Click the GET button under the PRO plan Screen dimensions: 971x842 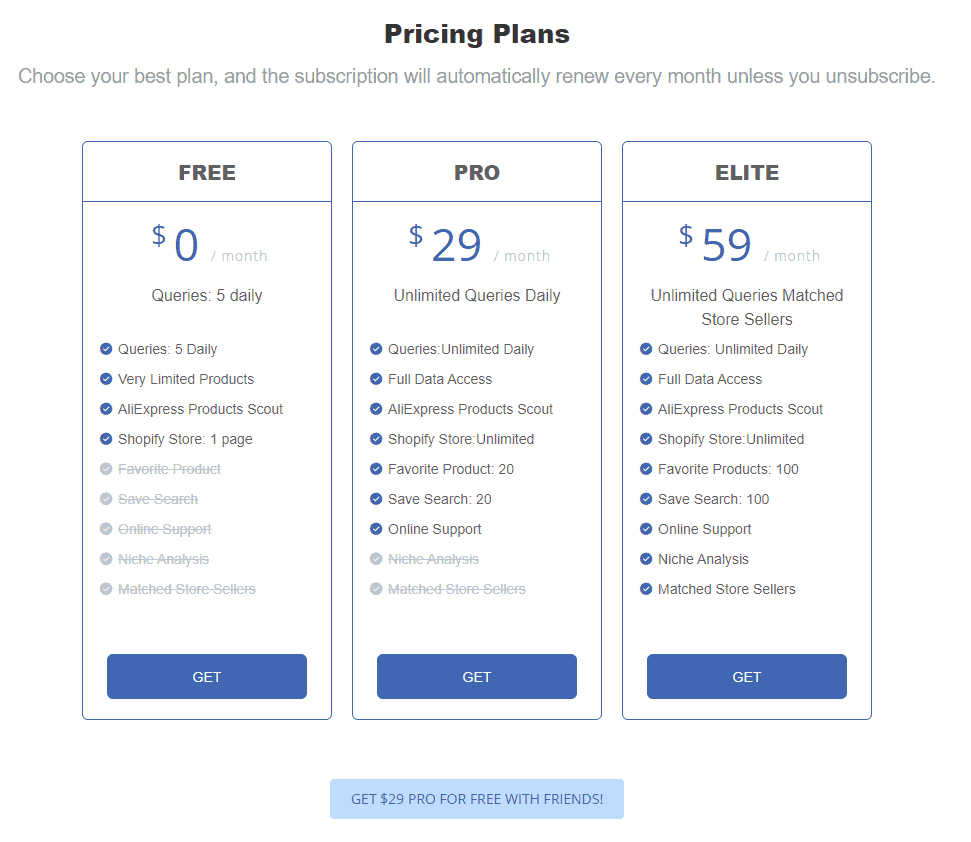point(476,676)
